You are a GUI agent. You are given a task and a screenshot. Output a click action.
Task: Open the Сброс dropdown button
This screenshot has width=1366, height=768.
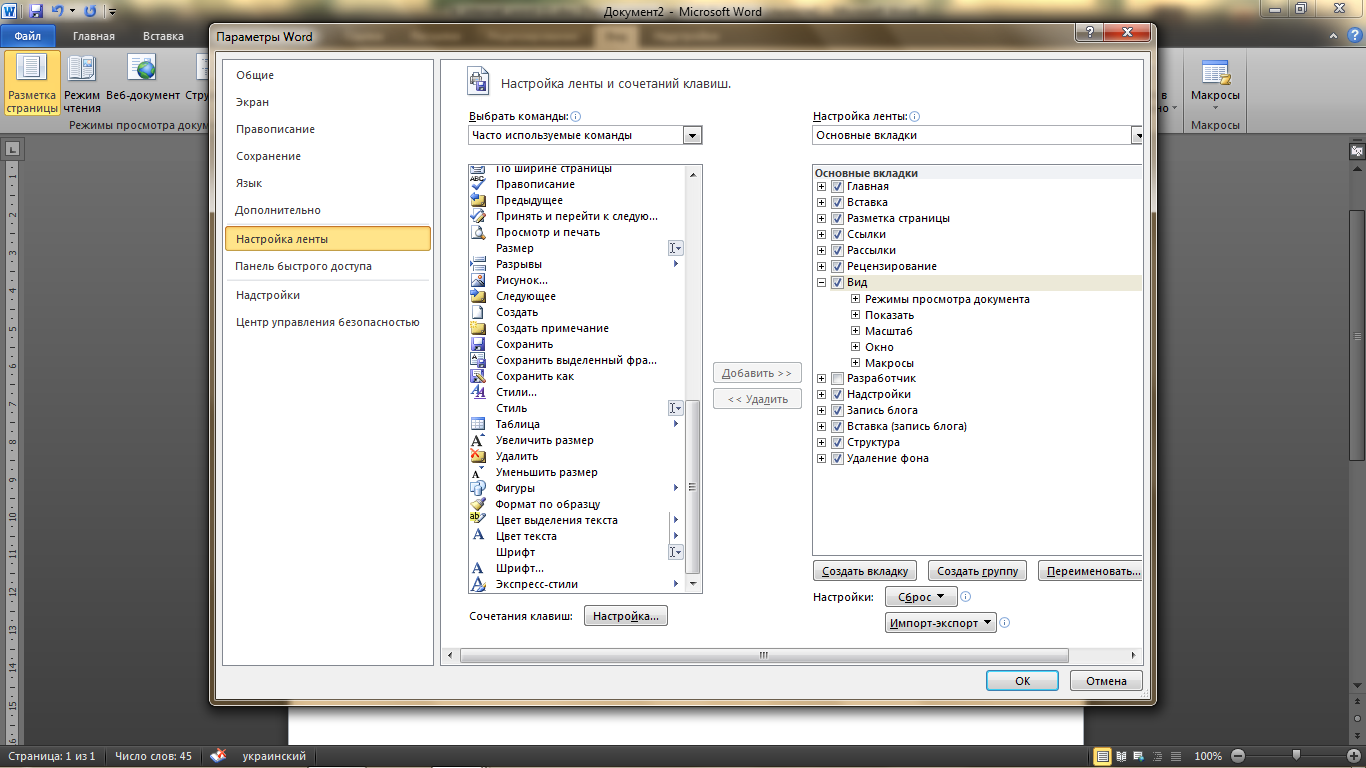[x=921, y=597]
